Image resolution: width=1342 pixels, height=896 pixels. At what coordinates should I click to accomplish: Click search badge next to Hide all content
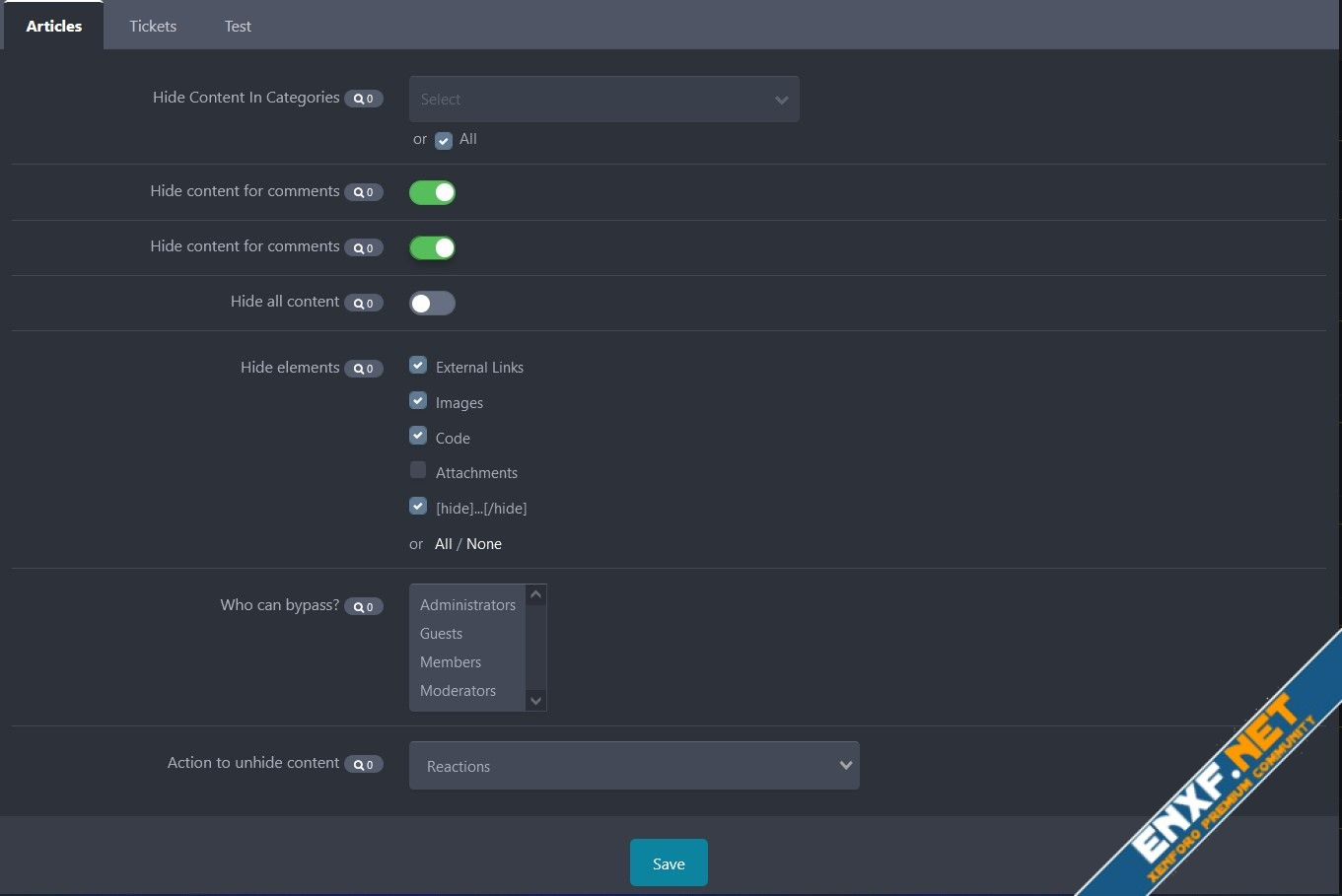[363, 304]
